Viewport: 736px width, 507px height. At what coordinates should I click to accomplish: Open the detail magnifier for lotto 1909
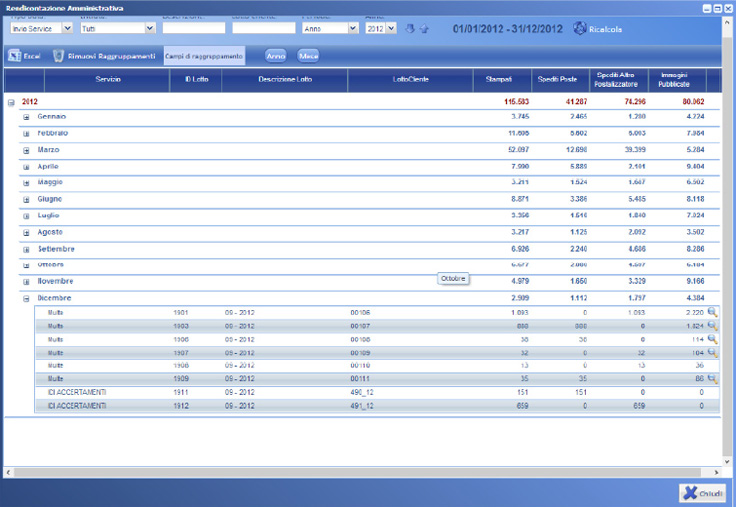tap(713, 378)
